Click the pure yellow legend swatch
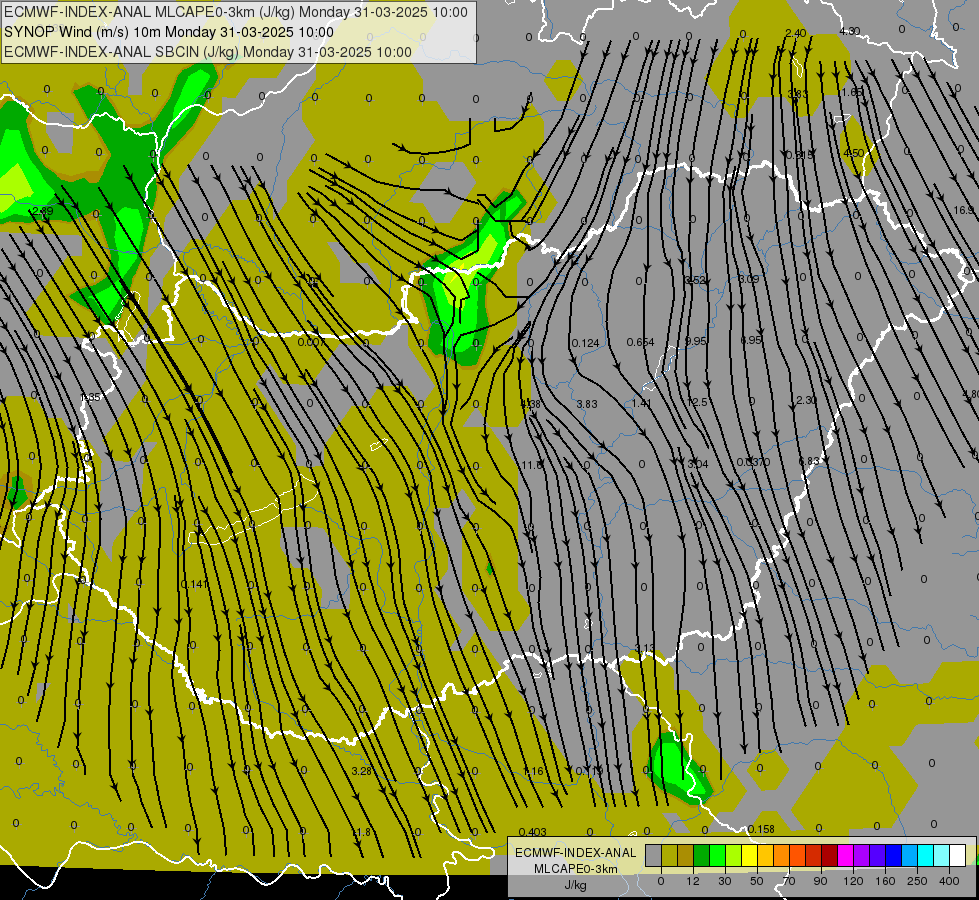This screenshot has height=900, width=979. (x=749, y=856)
